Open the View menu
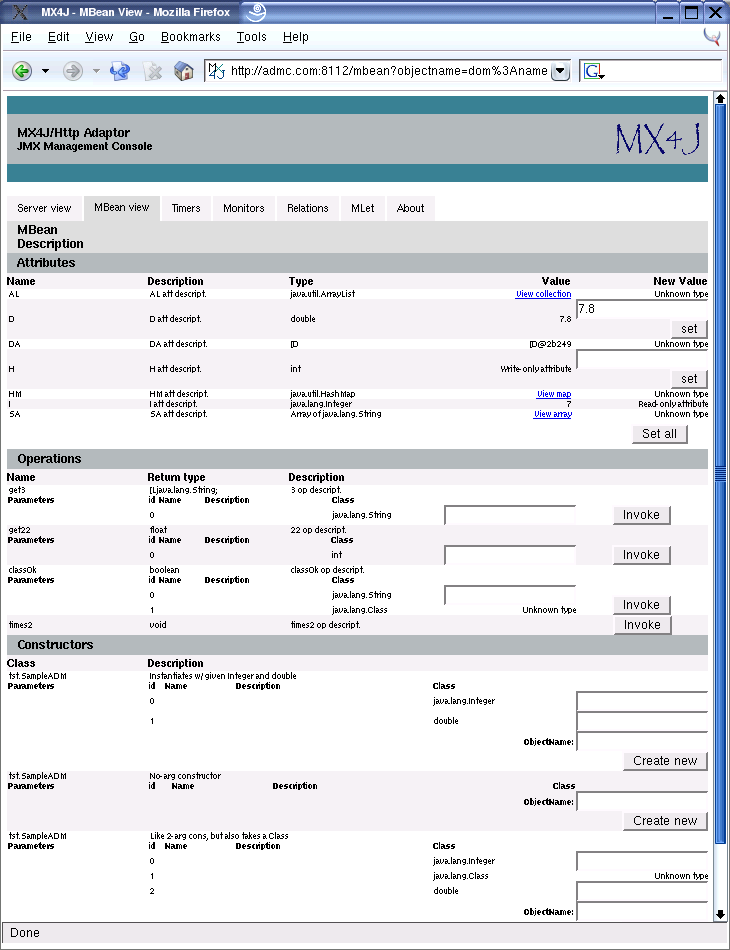The height and width of the screenshot is (950, 730). coord(99,37)
